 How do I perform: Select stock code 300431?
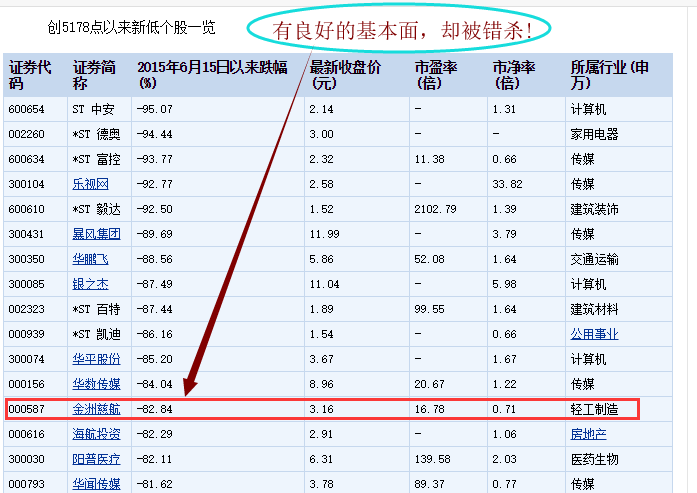pos(26,234)
